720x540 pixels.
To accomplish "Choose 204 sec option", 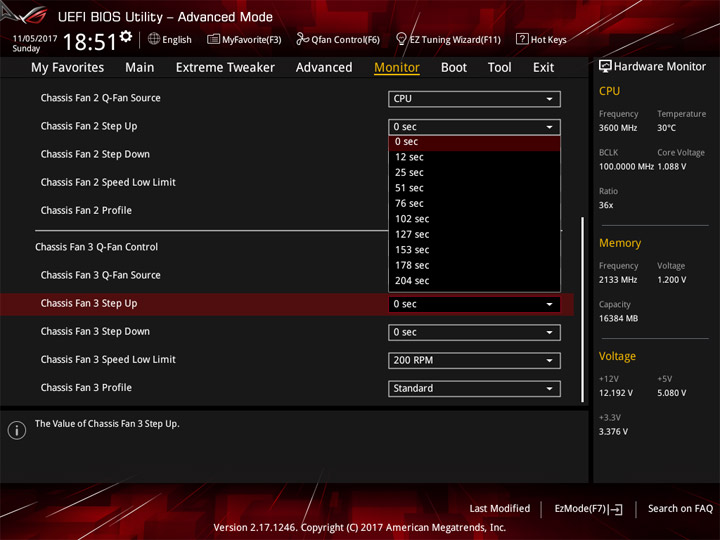I will pos(474,281).
